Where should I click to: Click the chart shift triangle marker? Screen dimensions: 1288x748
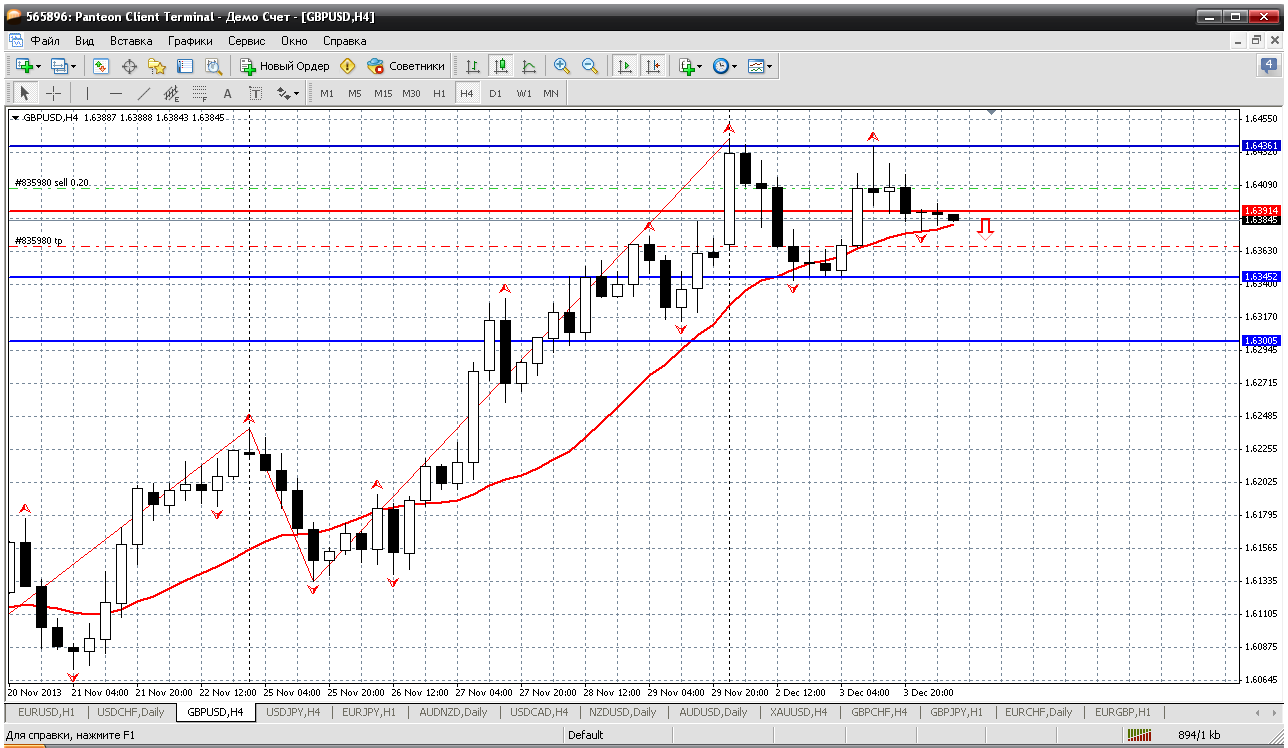(992, 113)
